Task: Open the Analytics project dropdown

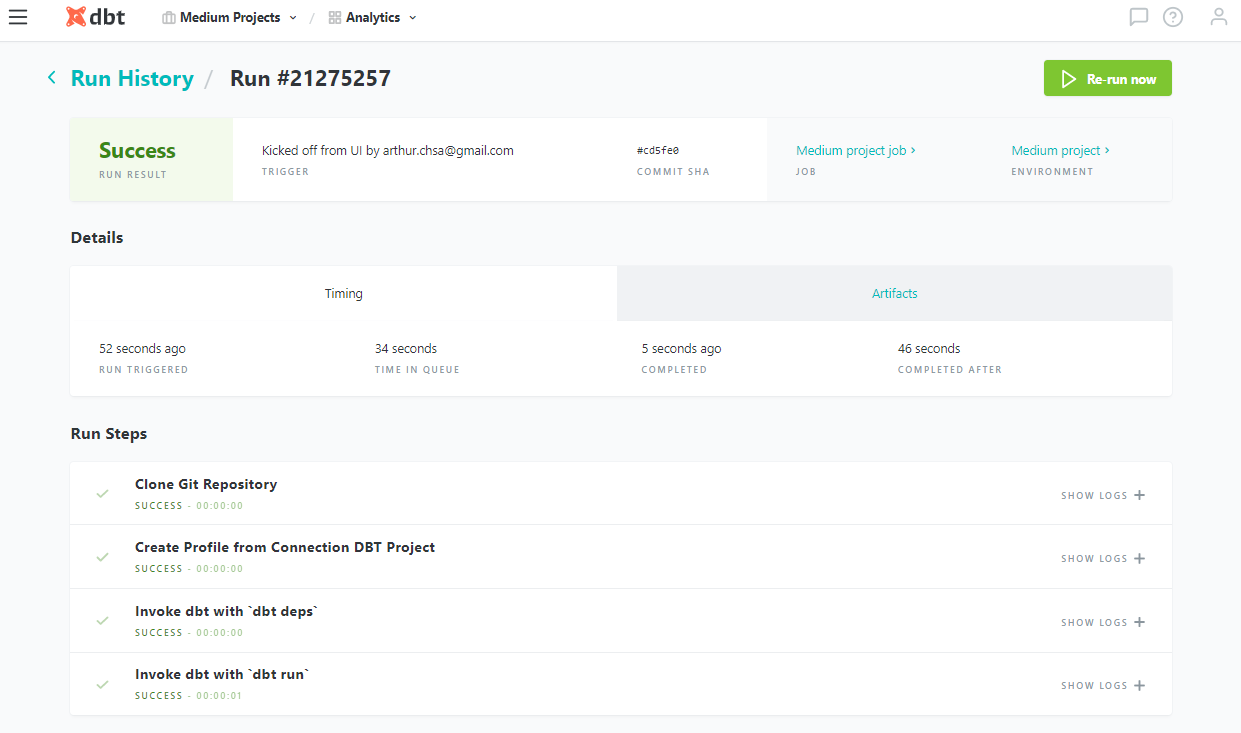Action: (373, 18)
